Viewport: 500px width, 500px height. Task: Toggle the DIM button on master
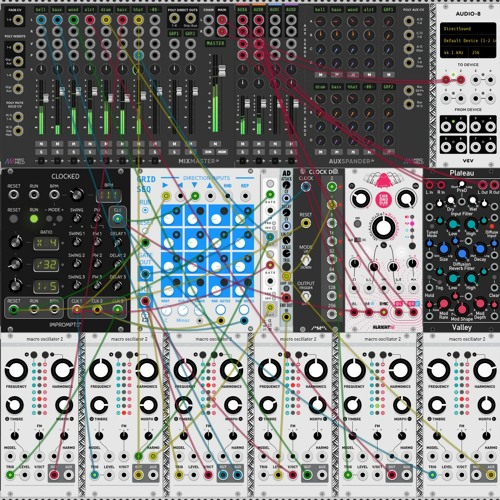coord(208,152)
